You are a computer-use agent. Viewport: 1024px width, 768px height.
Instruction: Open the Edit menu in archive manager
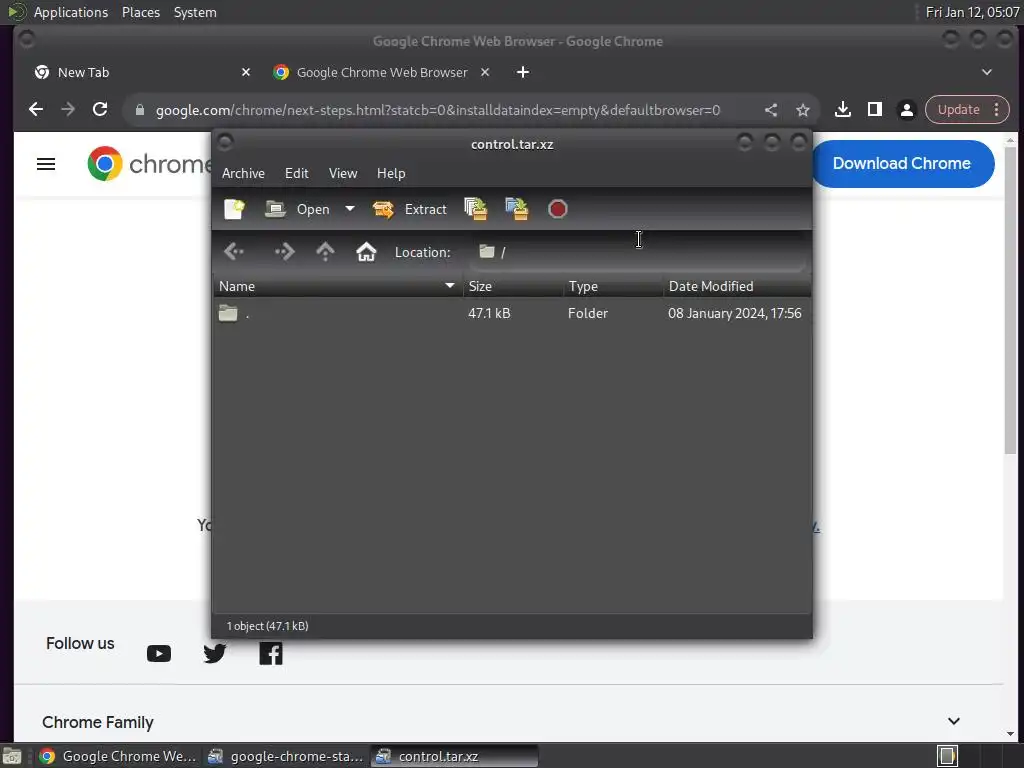(296, 174)
